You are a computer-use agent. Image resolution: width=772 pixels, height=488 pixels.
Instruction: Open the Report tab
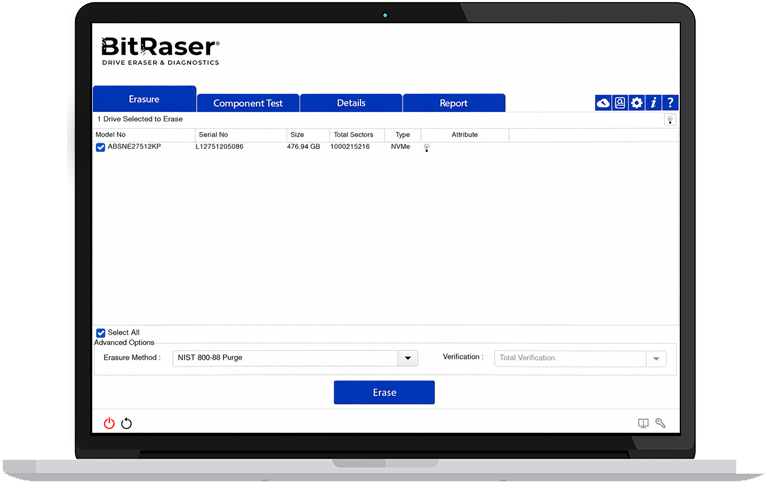pyautogui.click(x=454, y=103)
